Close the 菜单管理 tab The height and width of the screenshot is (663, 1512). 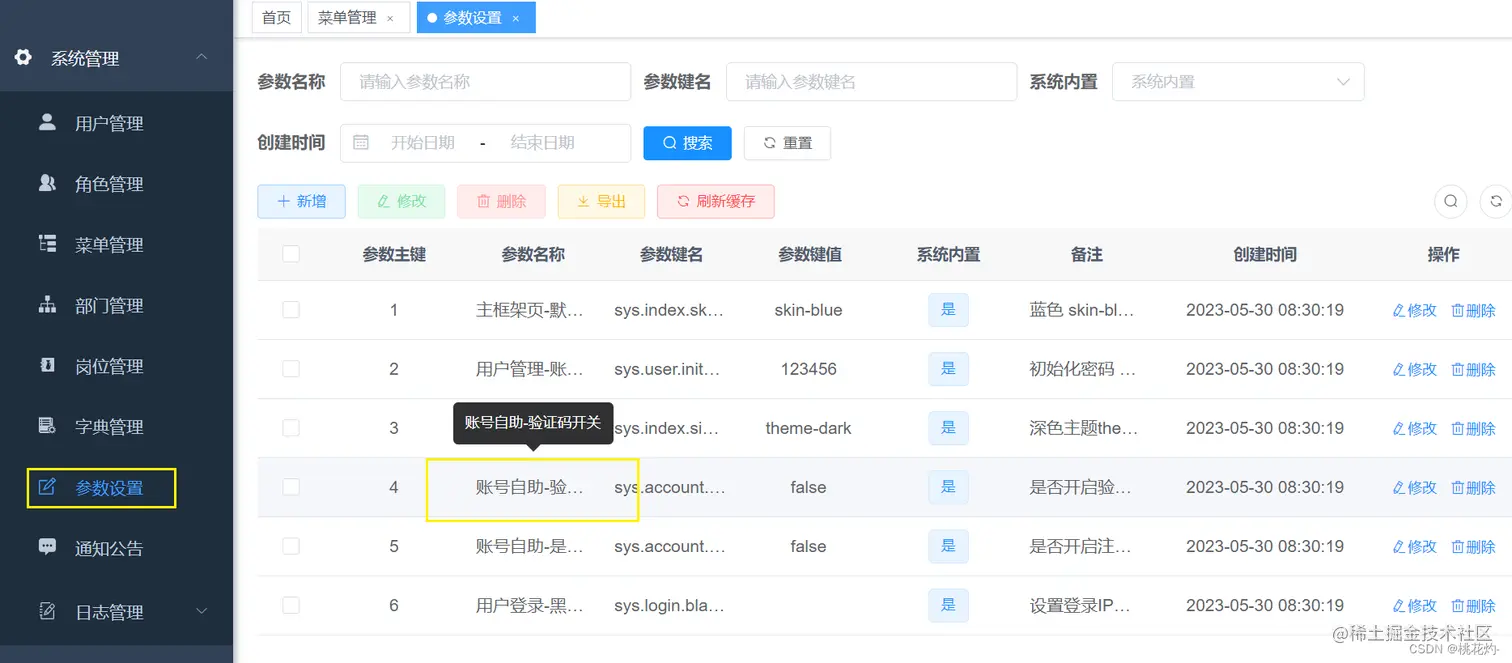coord(390,17)
